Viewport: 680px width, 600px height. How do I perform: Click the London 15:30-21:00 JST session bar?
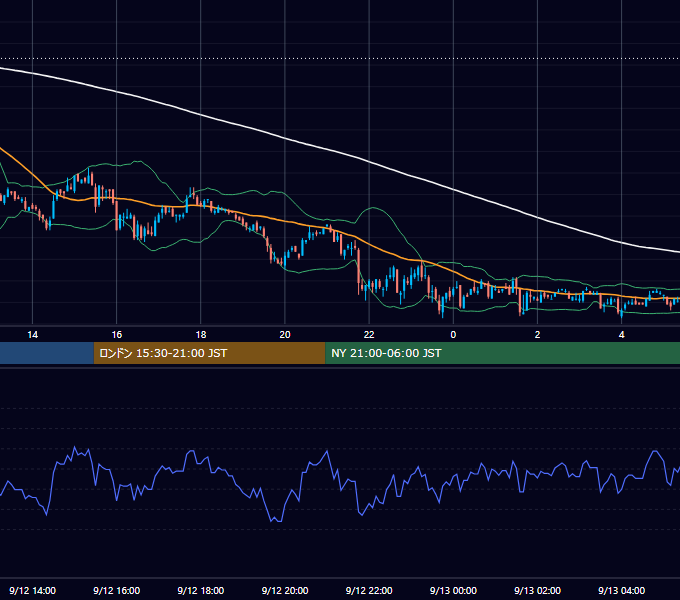(x=209, y=353)
